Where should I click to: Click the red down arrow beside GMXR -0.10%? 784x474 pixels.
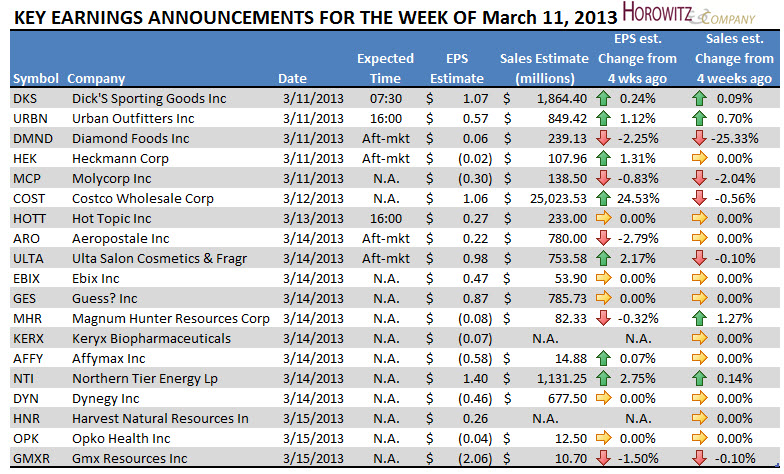pos(700,458)
